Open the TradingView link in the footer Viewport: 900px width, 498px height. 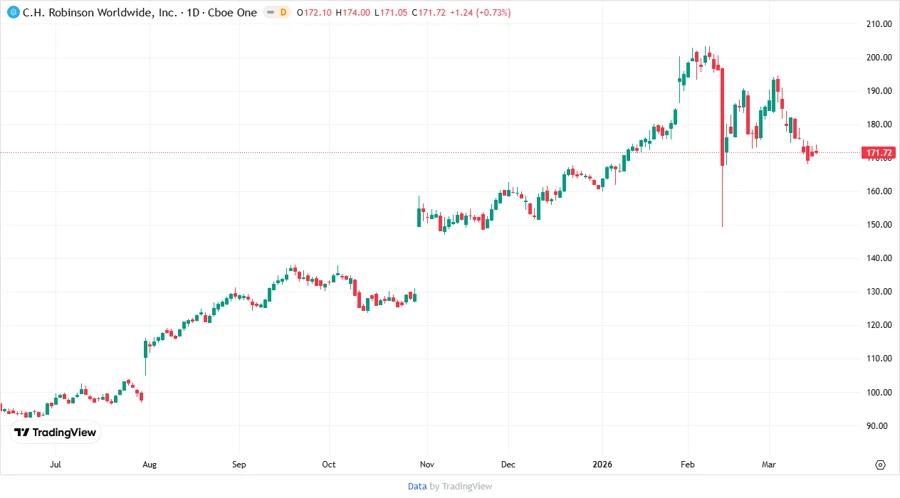[467, 487]
